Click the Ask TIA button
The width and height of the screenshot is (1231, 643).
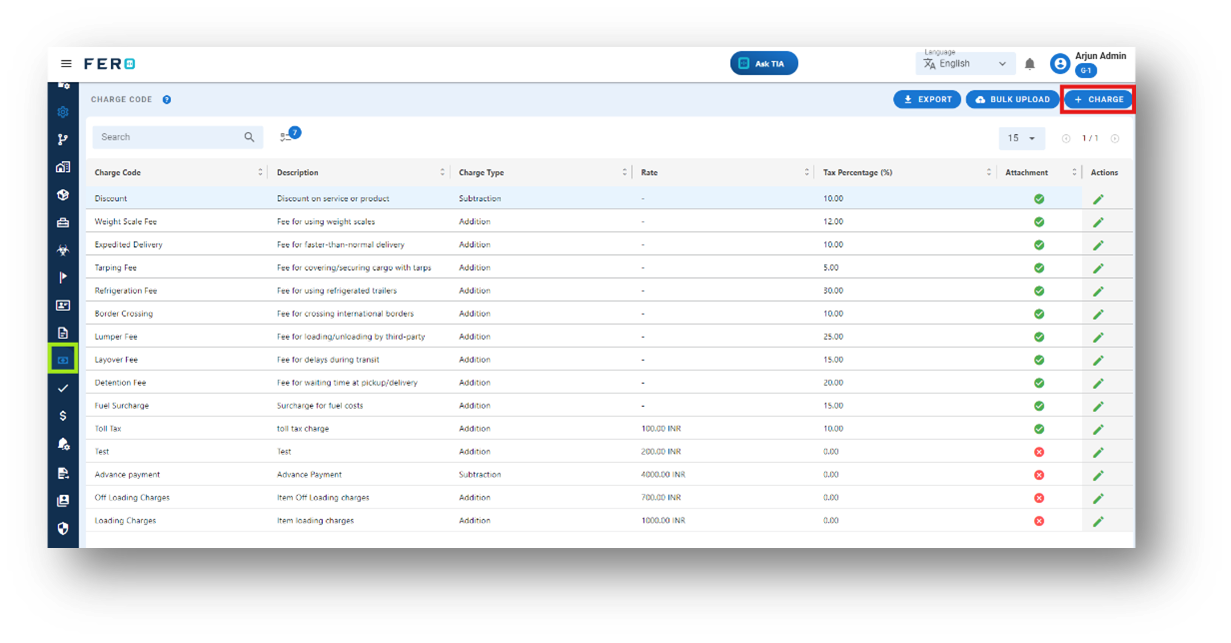click(764, 64)
